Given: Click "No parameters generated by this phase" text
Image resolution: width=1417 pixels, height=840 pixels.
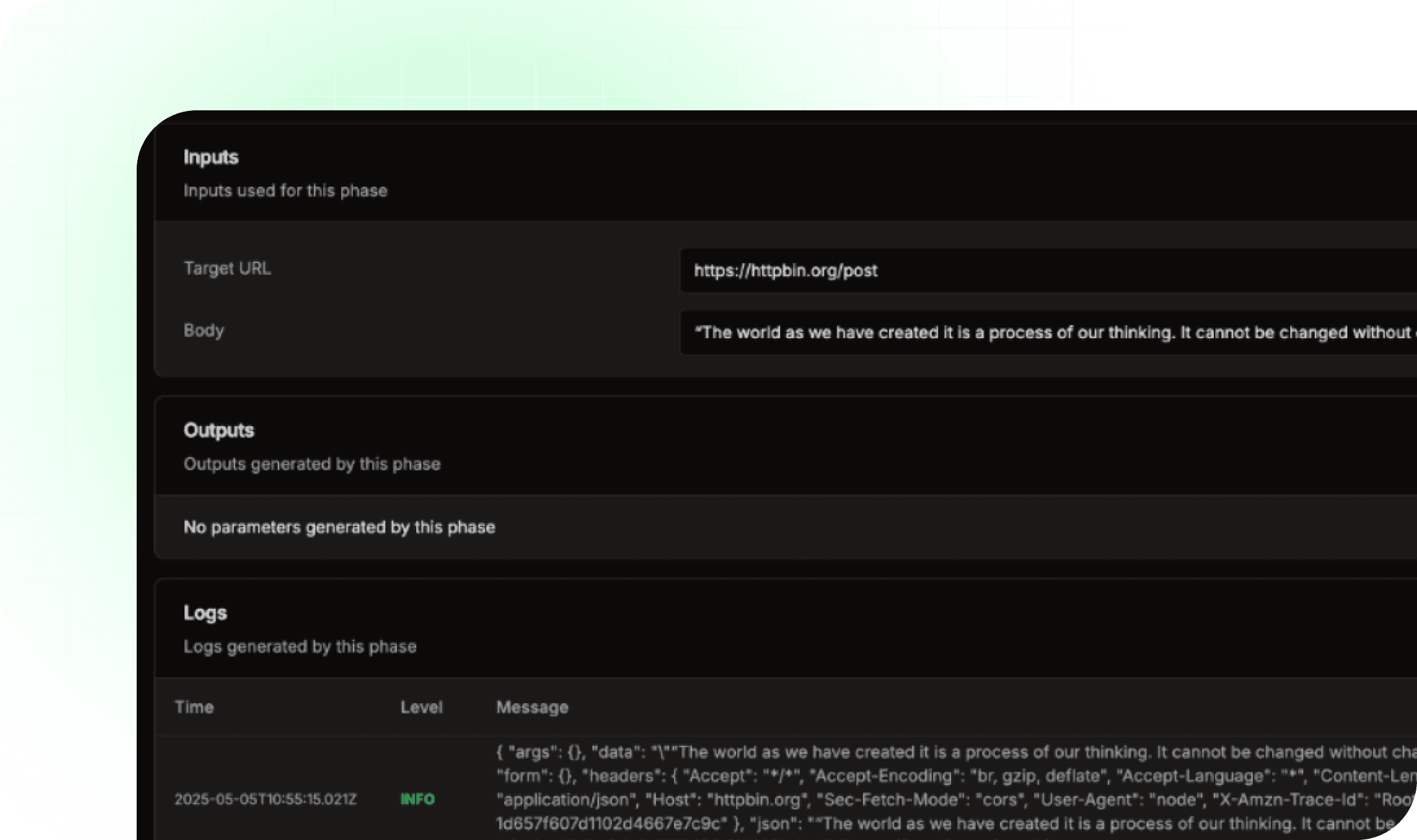Looking at the screenshot, I should point(339,527).
